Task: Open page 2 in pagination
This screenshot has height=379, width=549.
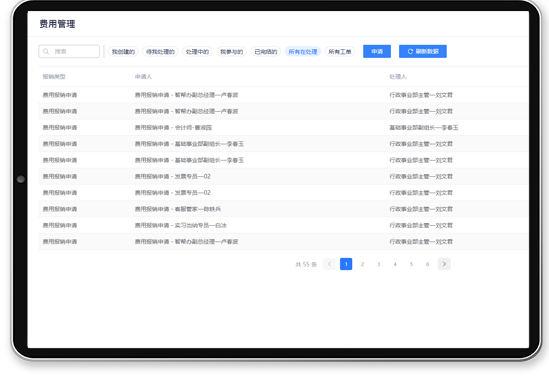Action: tap(362, 264)
